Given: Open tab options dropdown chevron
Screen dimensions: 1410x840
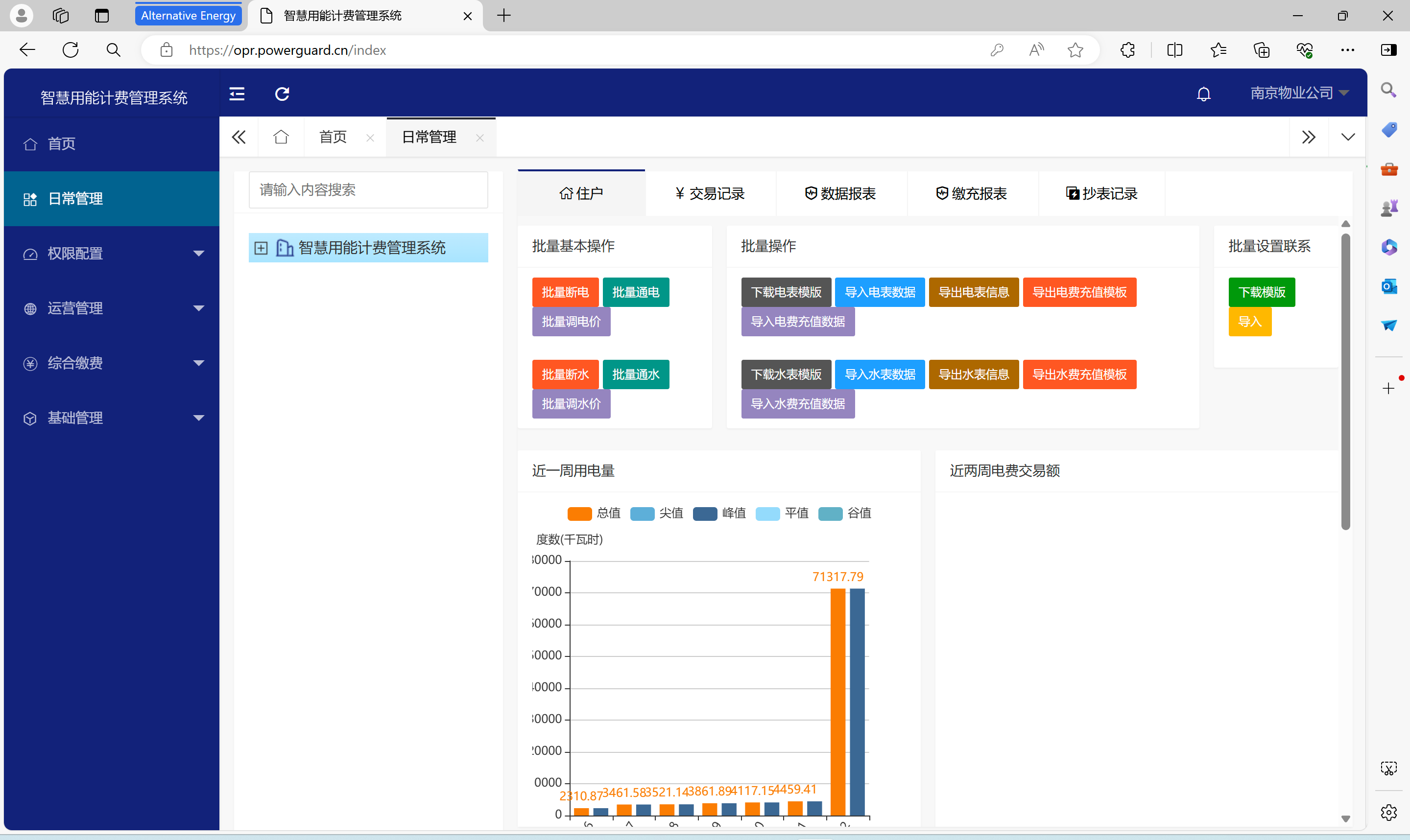Looking at the screenshot, I should point(1348,137).
